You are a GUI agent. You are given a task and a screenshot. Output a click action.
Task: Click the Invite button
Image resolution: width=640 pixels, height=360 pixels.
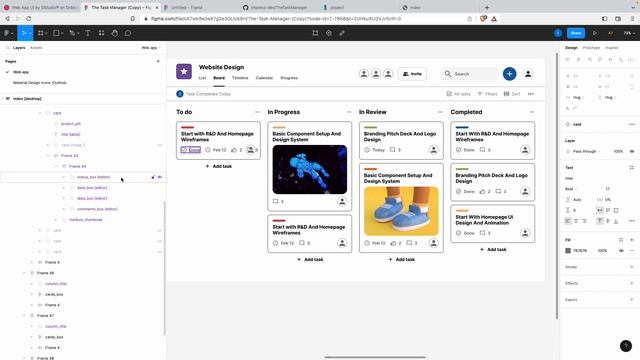tap(412, 74)
